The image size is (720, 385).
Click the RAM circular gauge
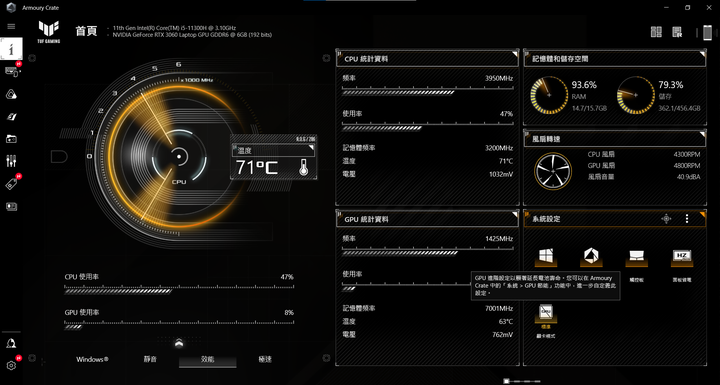tap(549, 95)
